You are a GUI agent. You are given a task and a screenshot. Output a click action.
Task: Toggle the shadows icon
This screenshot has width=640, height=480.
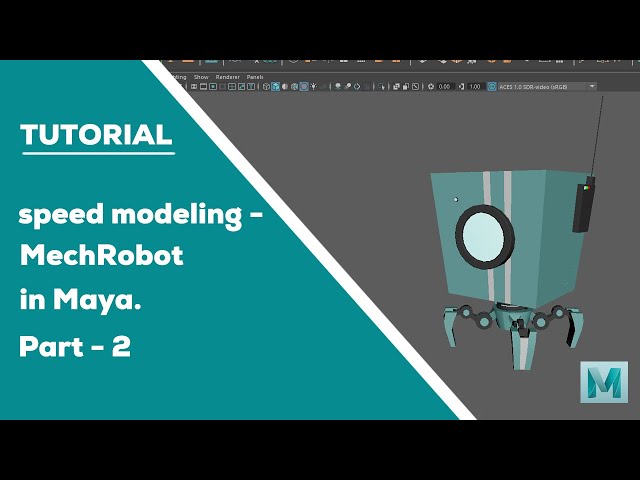[x=323, y=87]
